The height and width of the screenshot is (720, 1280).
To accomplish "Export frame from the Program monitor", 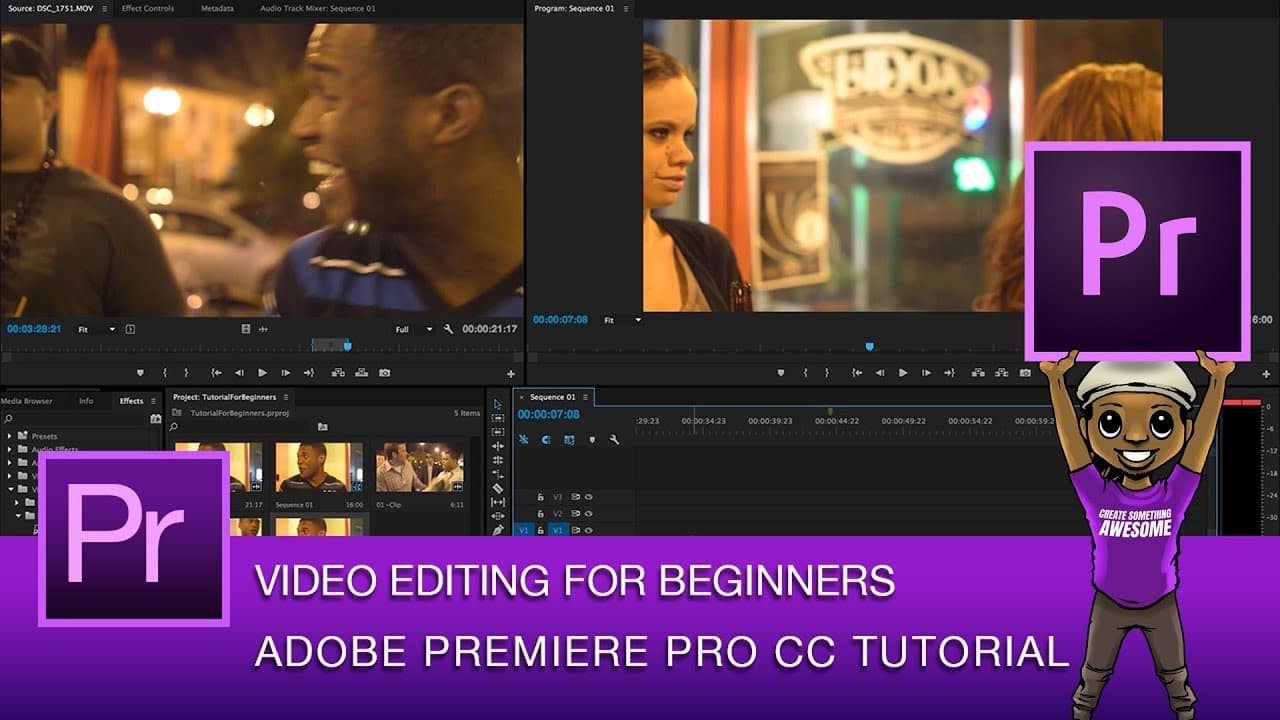I will (x=1025, y=373).
